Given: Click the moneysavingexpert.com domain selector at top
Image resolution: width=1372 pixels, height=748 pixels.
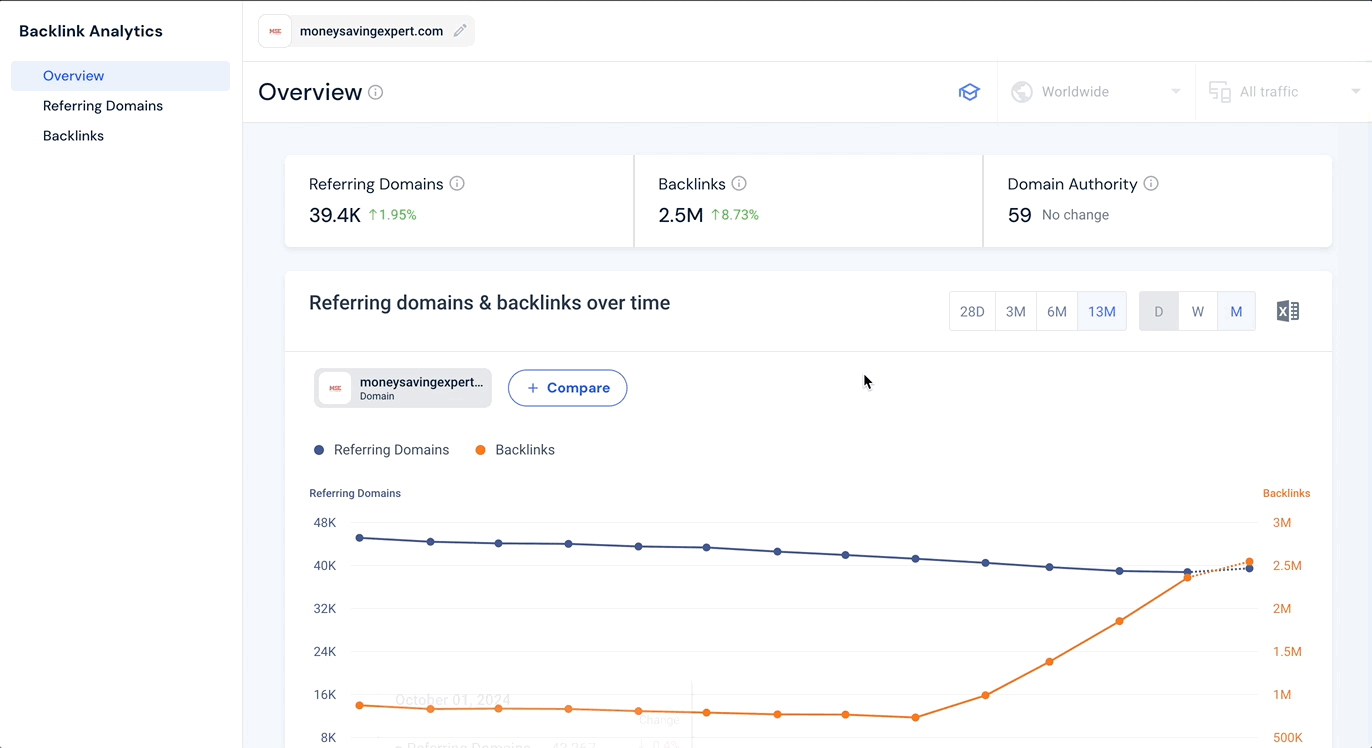Looking at the screenshot, I should pyautogui.click(x=366, y=31).
